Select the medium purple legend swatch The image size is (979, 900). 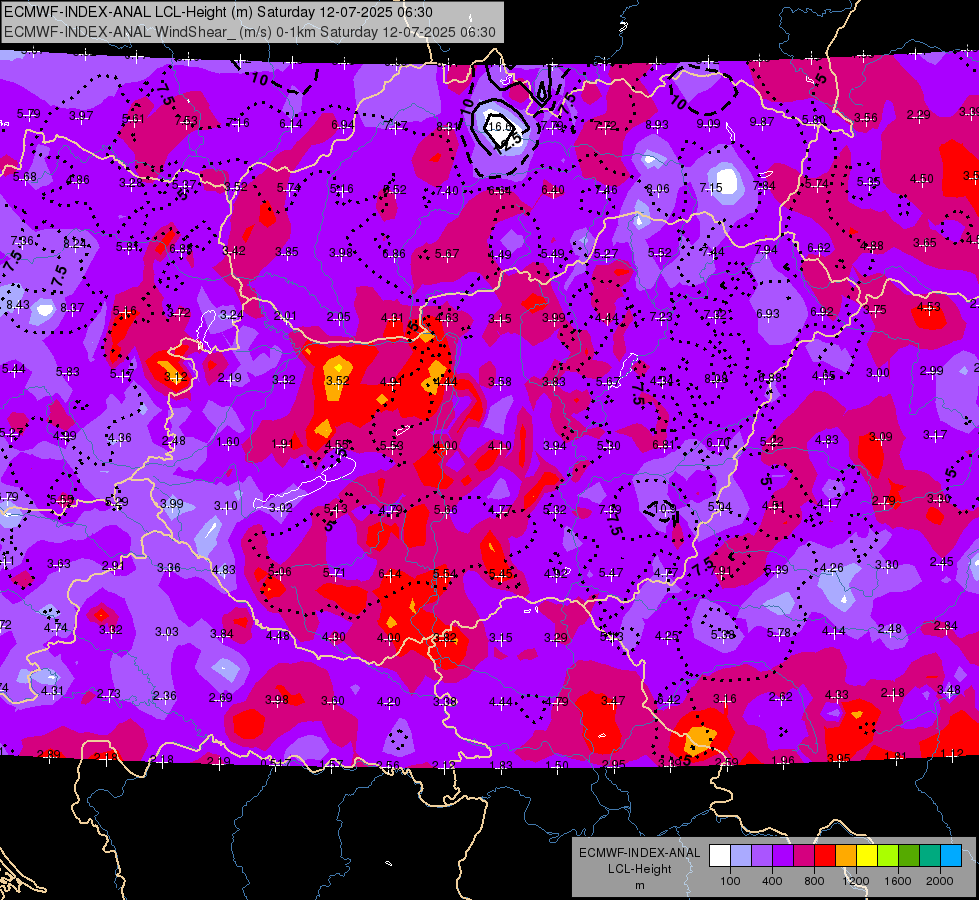[x=762, y=855]
